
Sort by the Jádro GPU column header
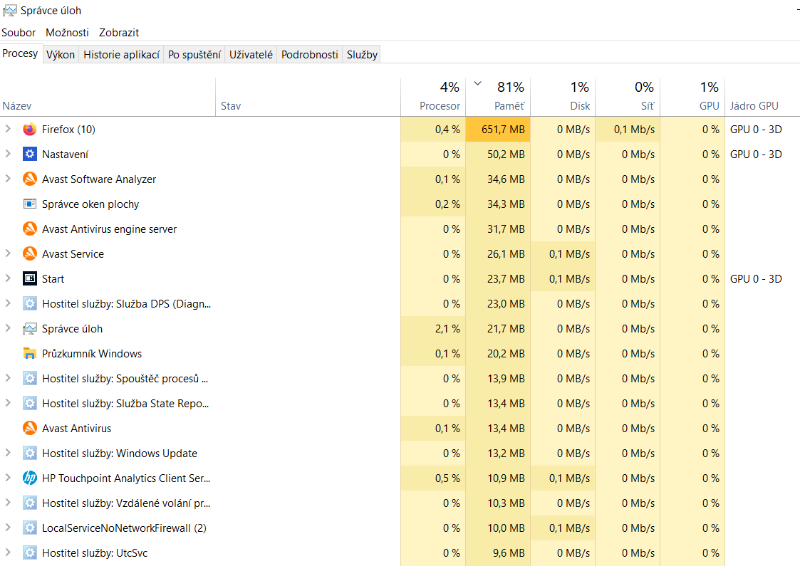[763, 97]
